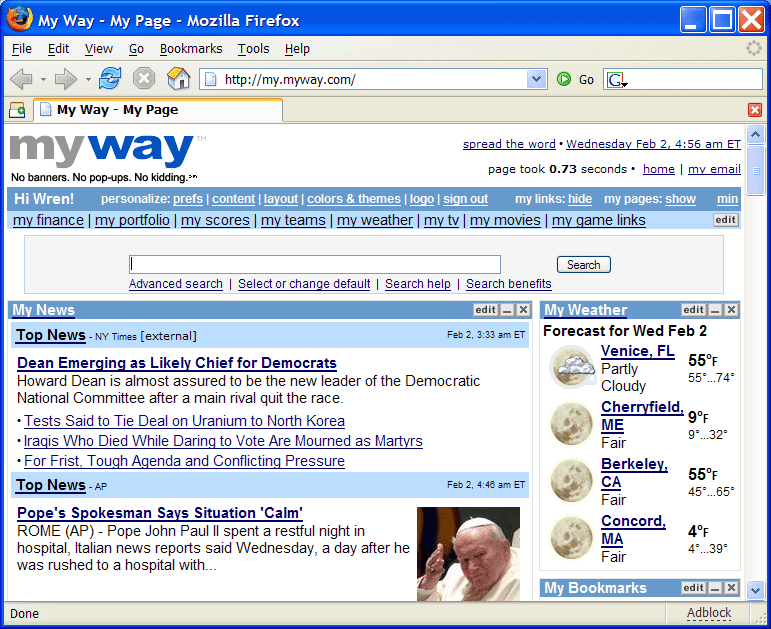Click edit button on my links bar
Image resolution: width=771 pixels, height=629 pixels.
pyautogui.click(x=726, y=220)
